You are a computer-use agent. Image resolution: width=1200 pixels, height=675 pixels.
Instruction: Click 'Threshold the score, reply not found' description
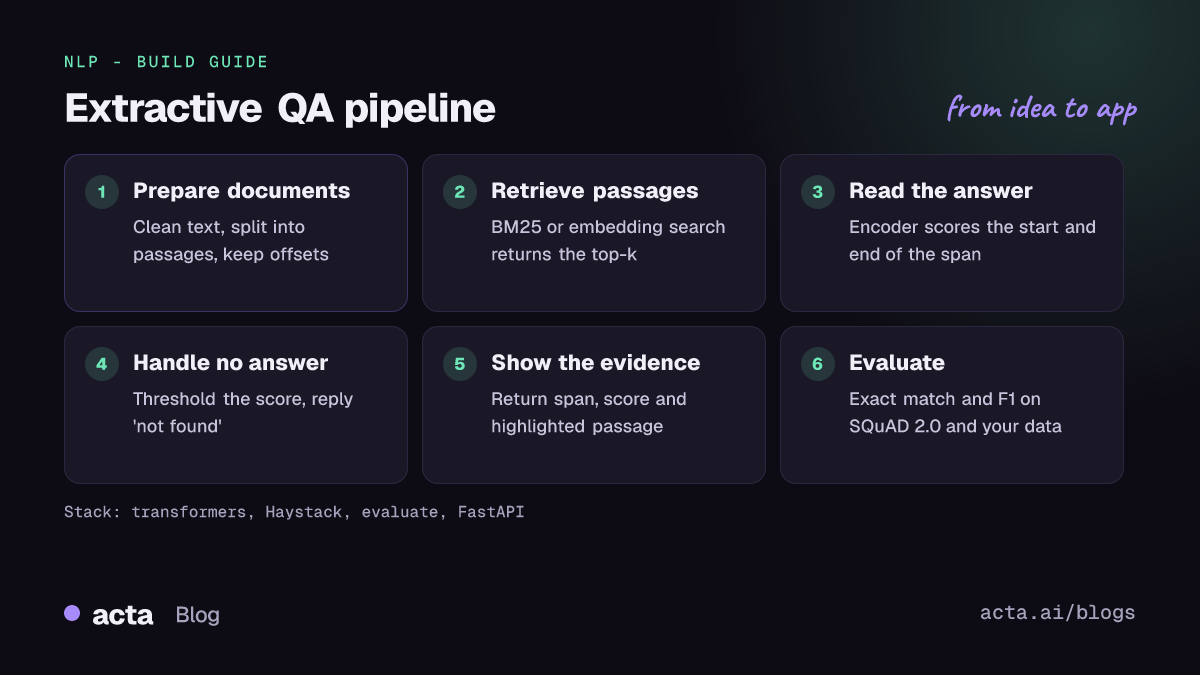[x=243, y=413]
